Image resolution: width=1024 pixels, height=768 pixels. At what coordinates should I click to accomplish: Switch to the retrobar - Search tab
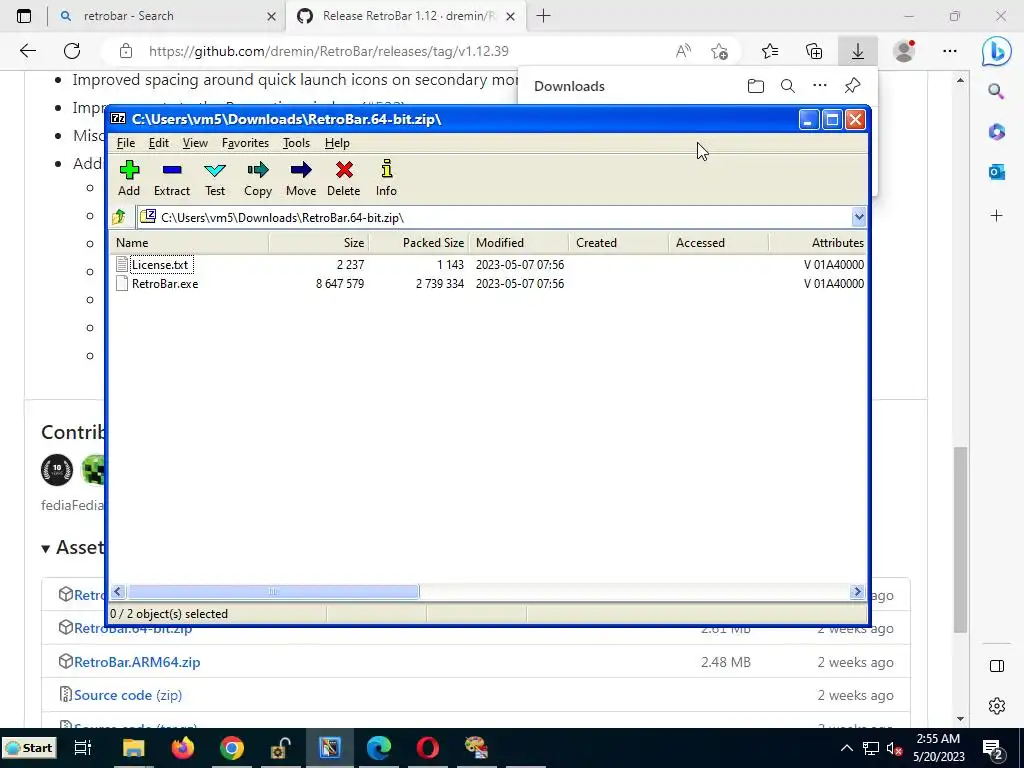click(163, 16)
